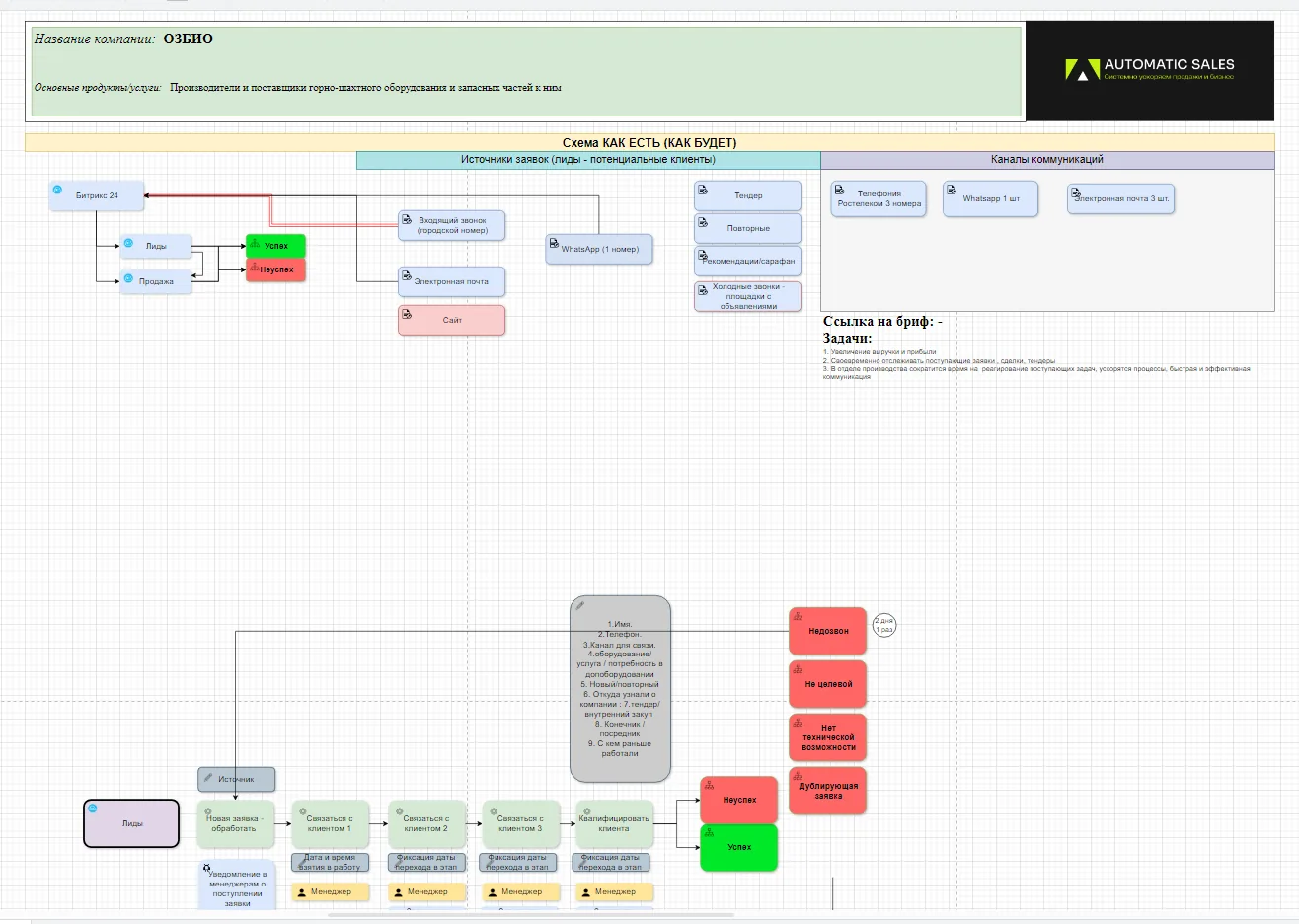Click the hierarchy icon on the Недозвон block
This screenshot has width=1299, height=924.
pos(798,616)
